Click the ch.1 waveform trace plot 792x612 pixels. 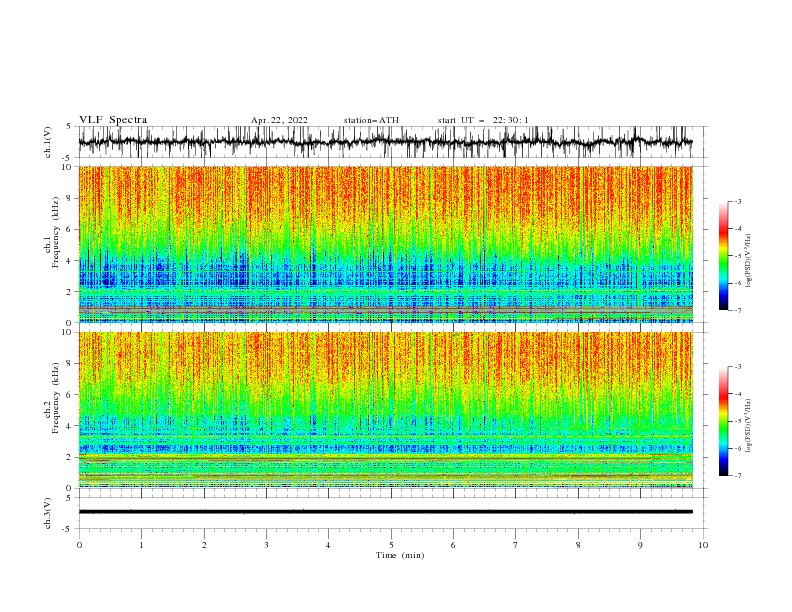click(386, 142)
